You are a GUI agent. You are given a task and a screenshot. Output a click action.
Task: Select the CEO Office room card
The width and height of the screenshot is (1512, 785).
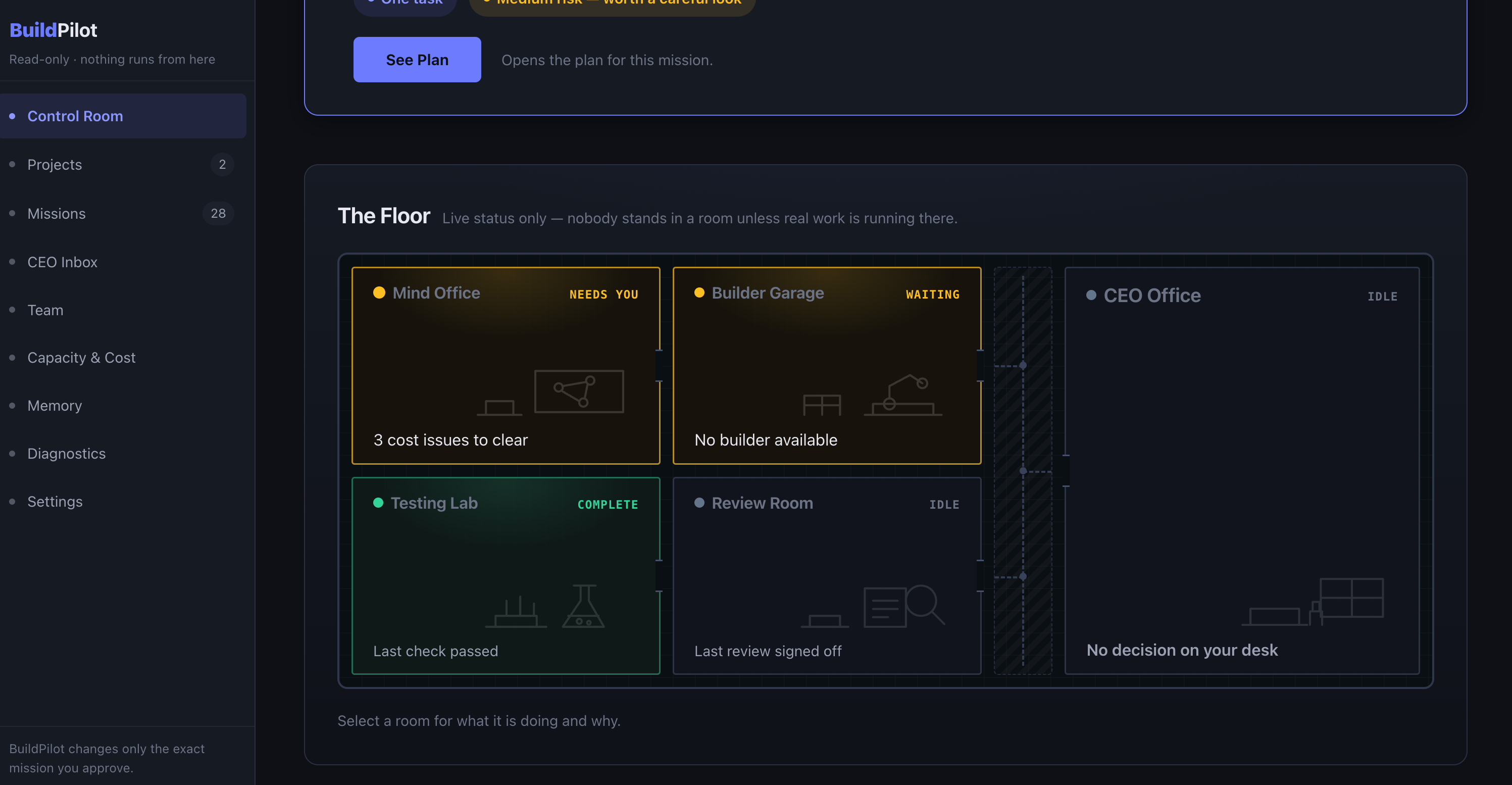[1242, 471]
